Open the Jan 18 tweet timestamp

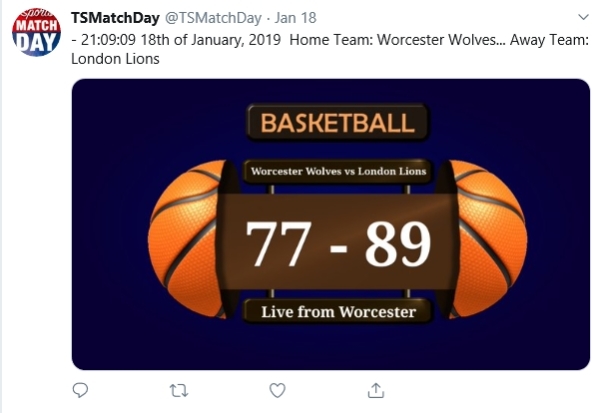click(295, 18)
